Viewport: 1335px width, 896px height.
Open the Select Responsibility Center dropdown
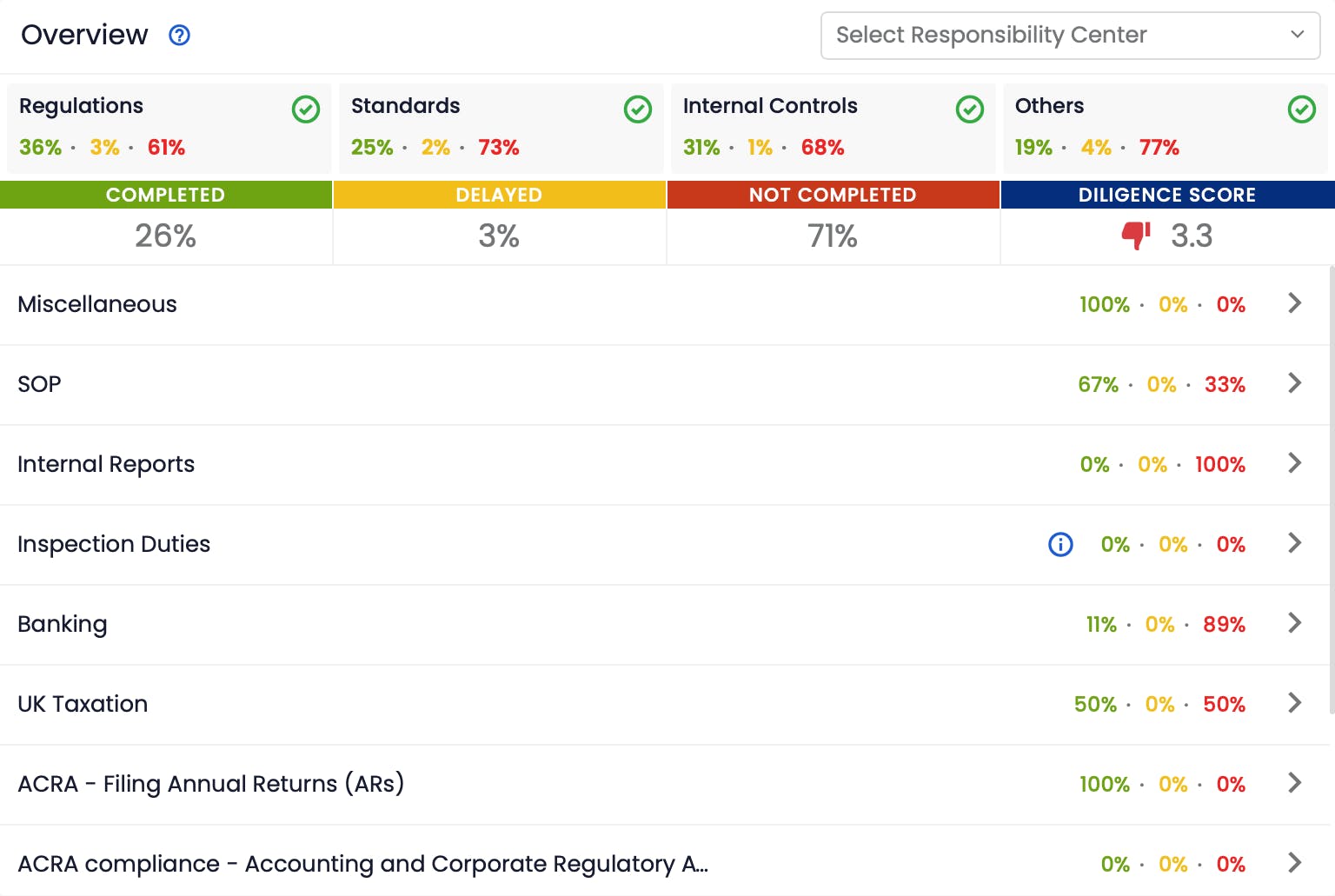(x=1070, y=36)
